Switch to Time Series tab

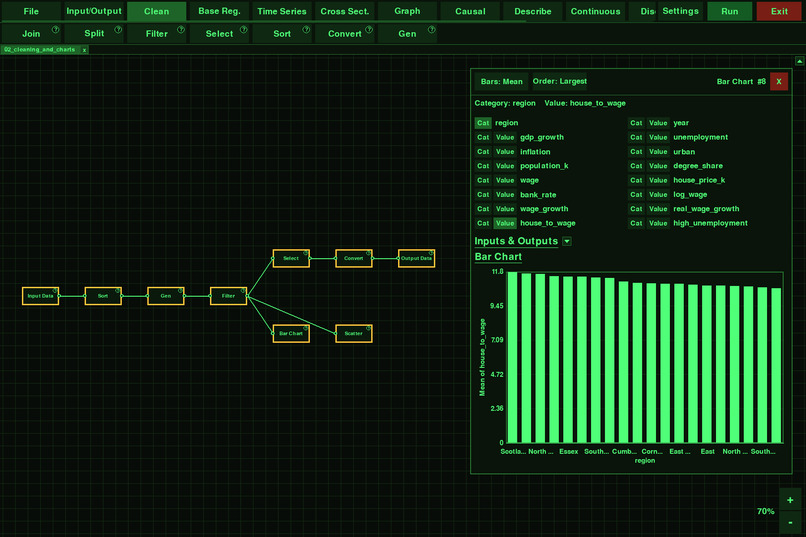(282, 11)
